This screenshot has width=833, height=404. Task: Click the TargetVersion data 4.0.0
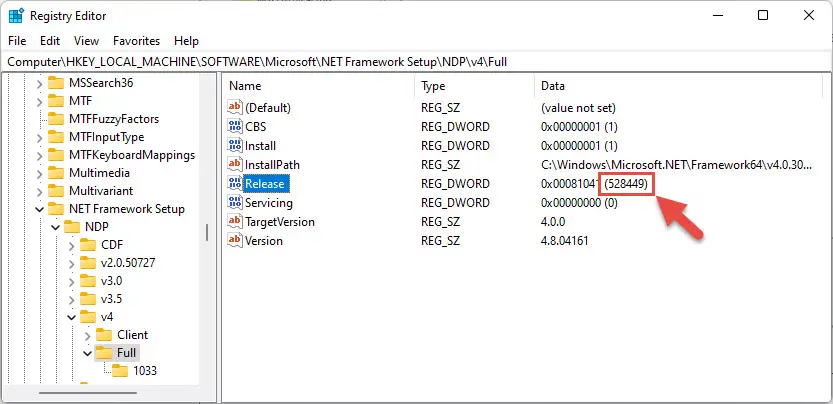tap(553, 222)
